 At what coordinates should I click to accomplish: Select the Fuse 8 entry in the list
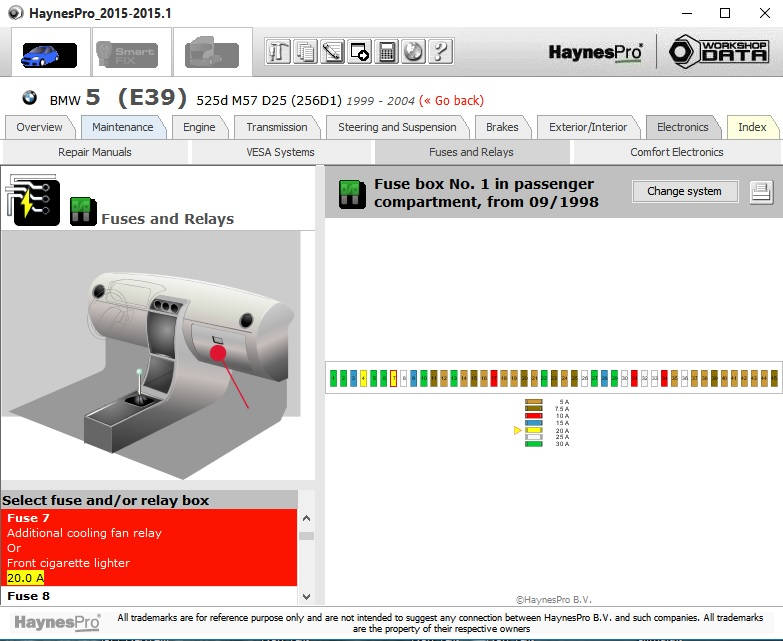tap(150, 596)
